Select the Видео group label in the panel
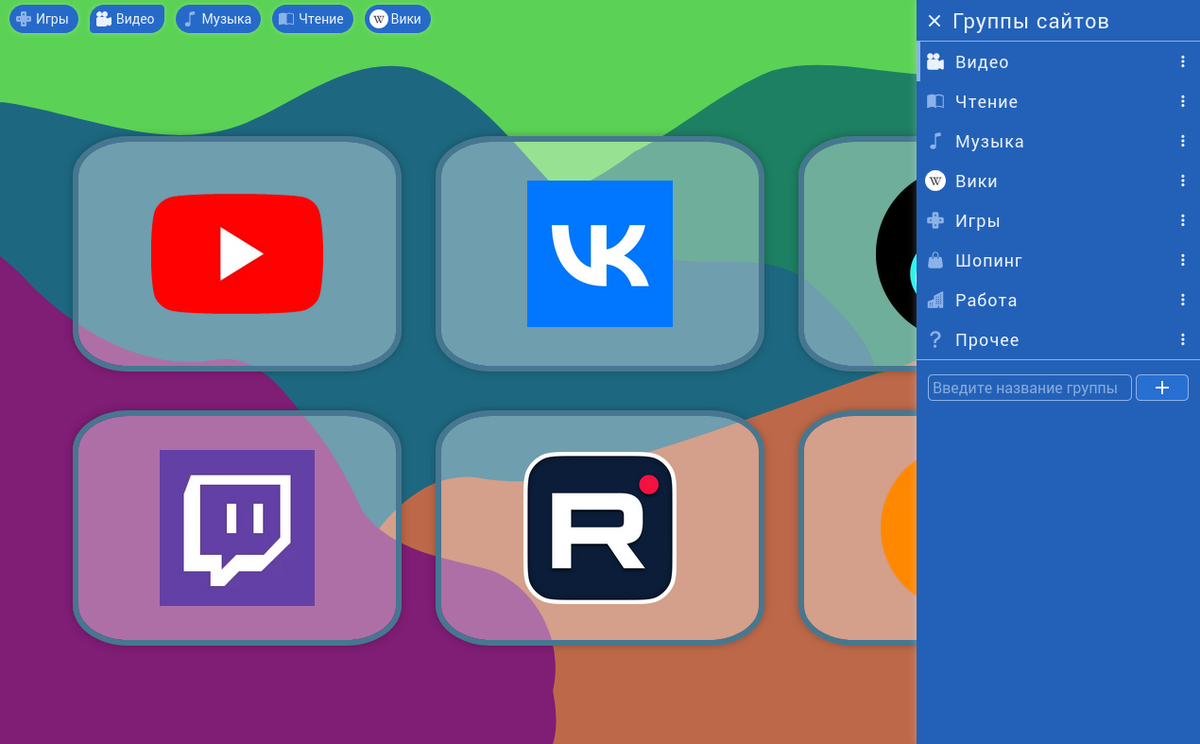Image resolution: width=1200 pixels, height=744 pixels. (x=982, y=62)
